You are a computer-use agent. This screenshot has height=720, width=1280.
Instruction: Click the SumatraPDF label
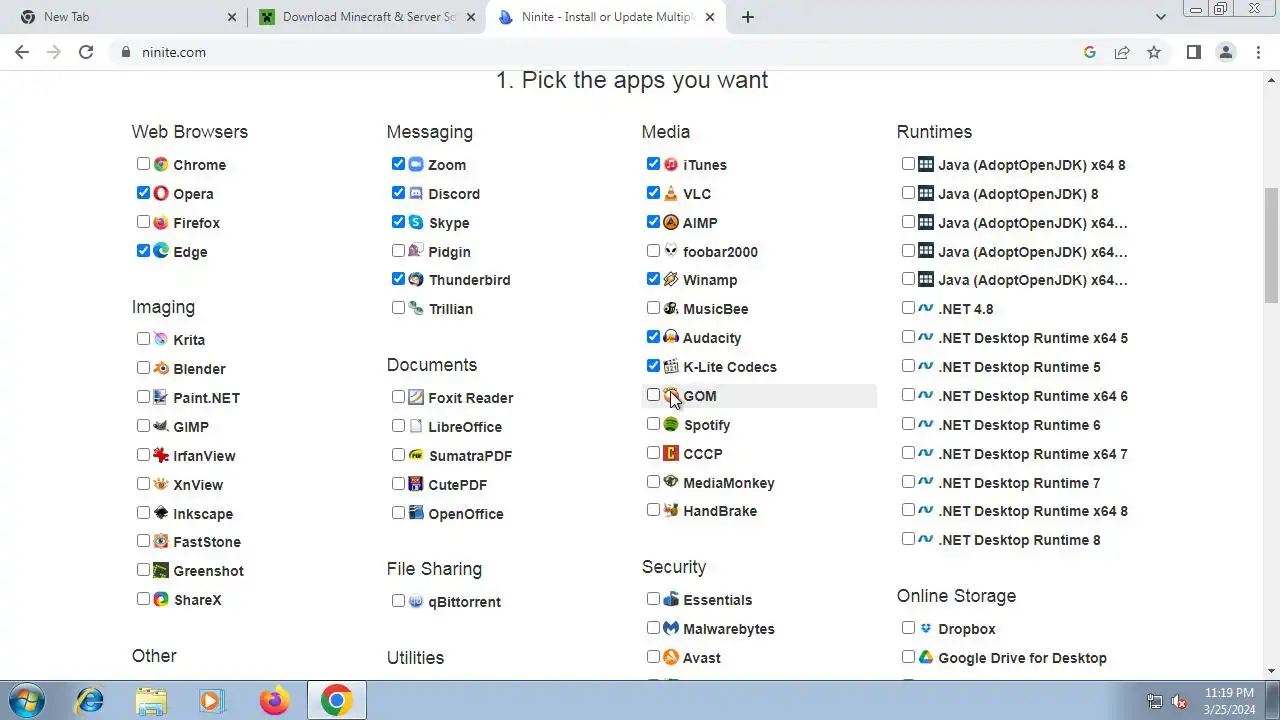click(470, 455)
